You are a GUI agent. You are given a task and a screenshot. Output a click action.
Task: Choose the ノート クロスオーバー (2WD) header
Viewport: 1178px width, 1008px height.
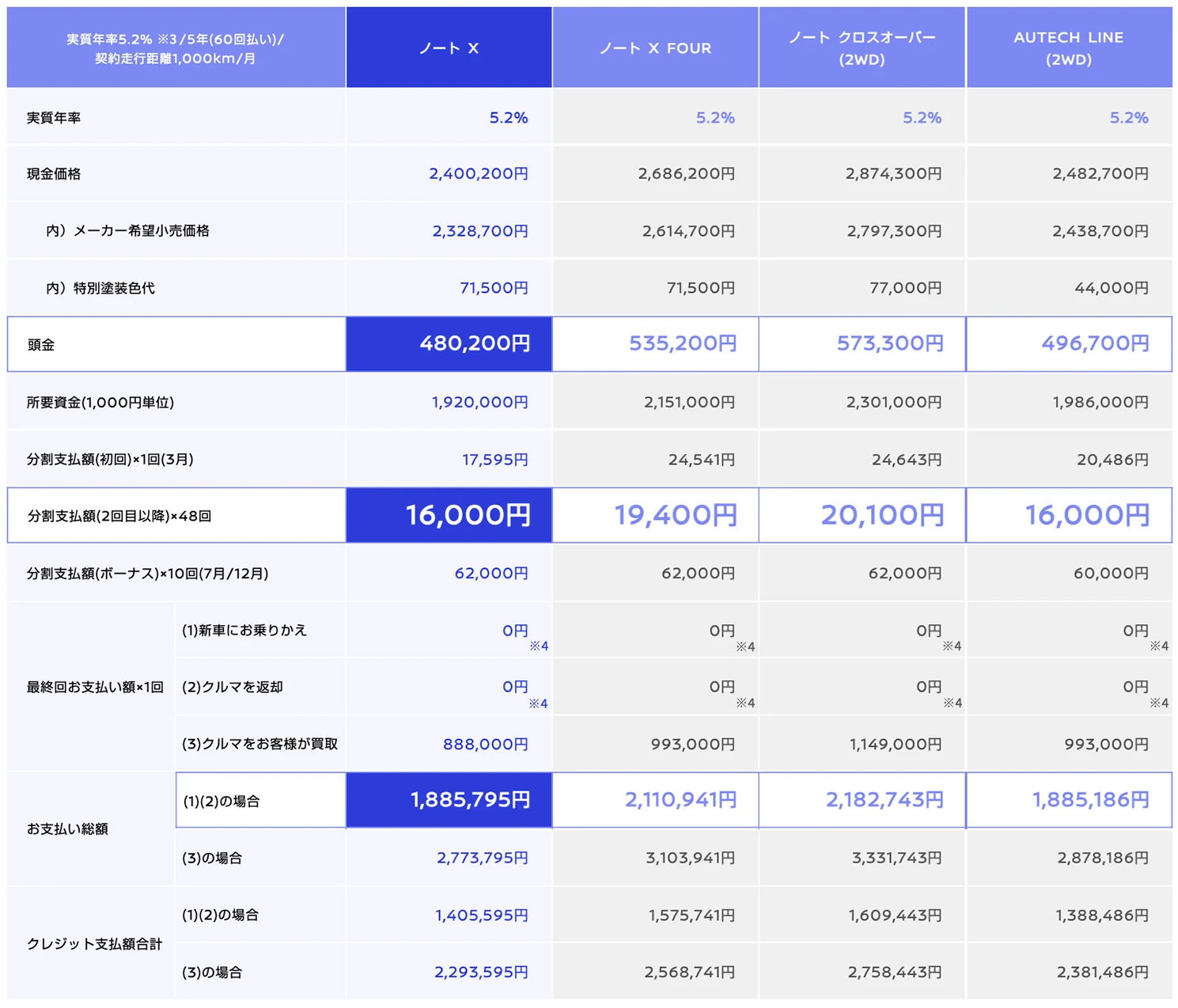(862, 47)
